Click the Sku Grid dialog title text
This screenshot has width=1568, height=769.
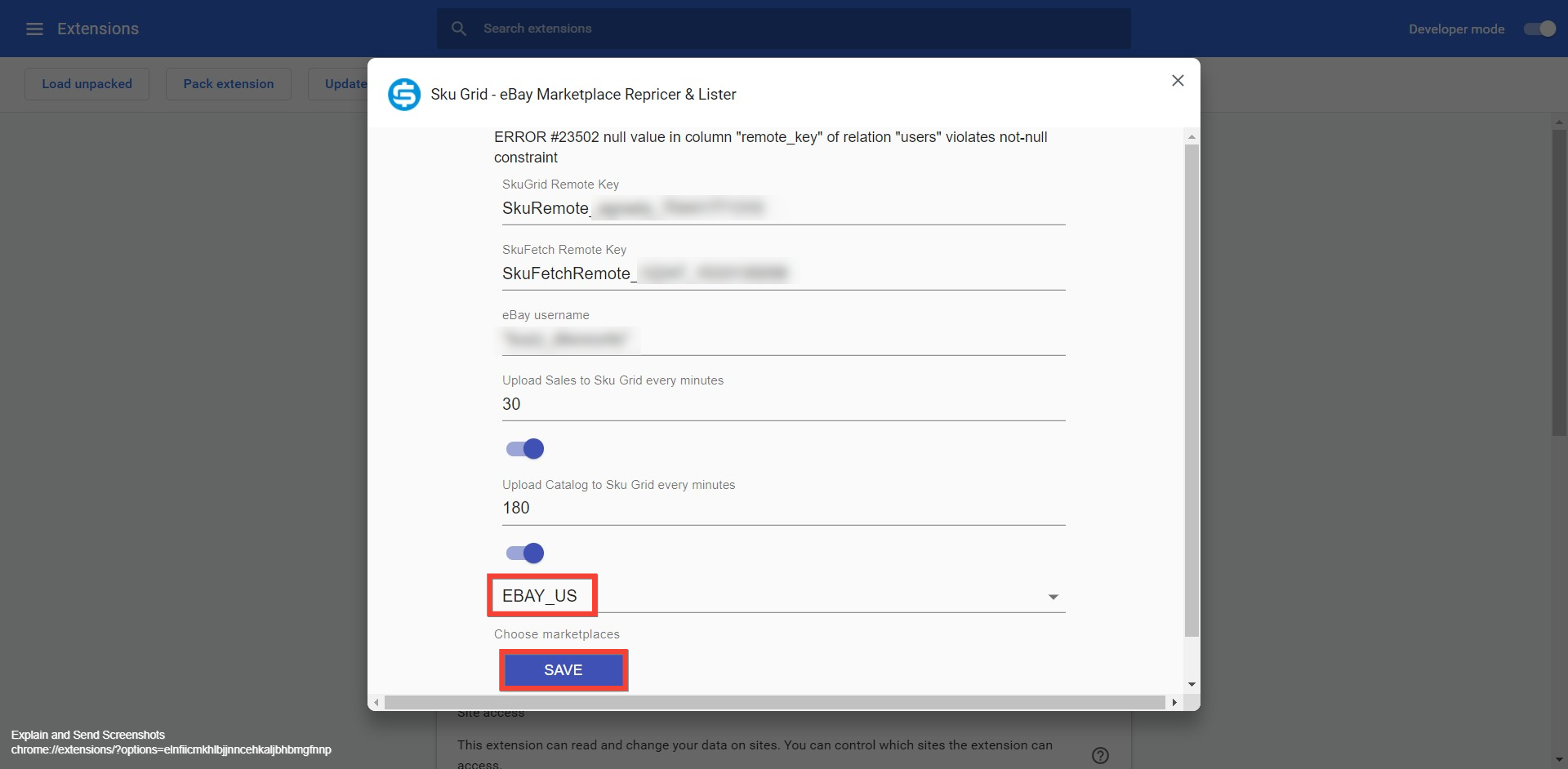(583, 95)
